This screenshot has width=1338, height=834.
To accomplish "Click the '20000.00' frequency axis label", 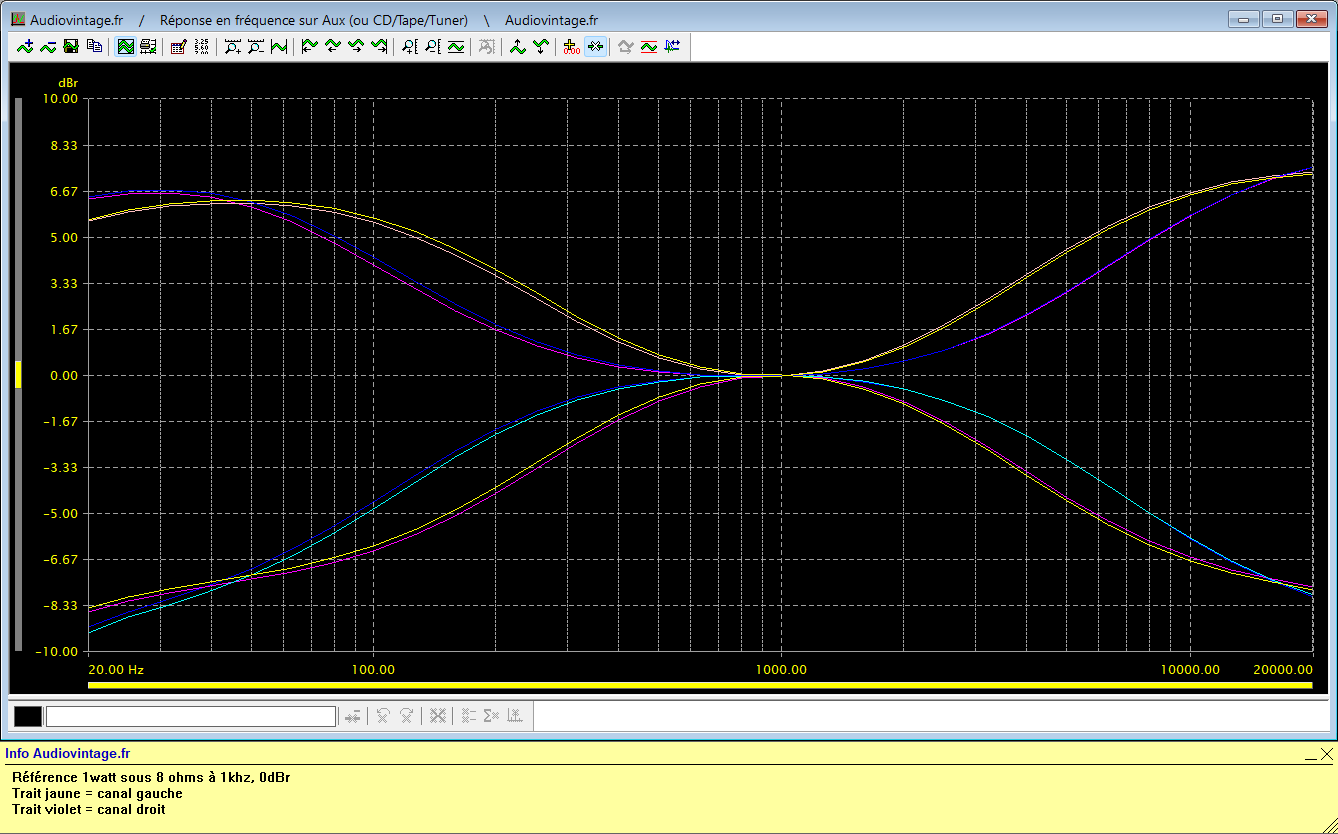I will (x=1285, y=669).
